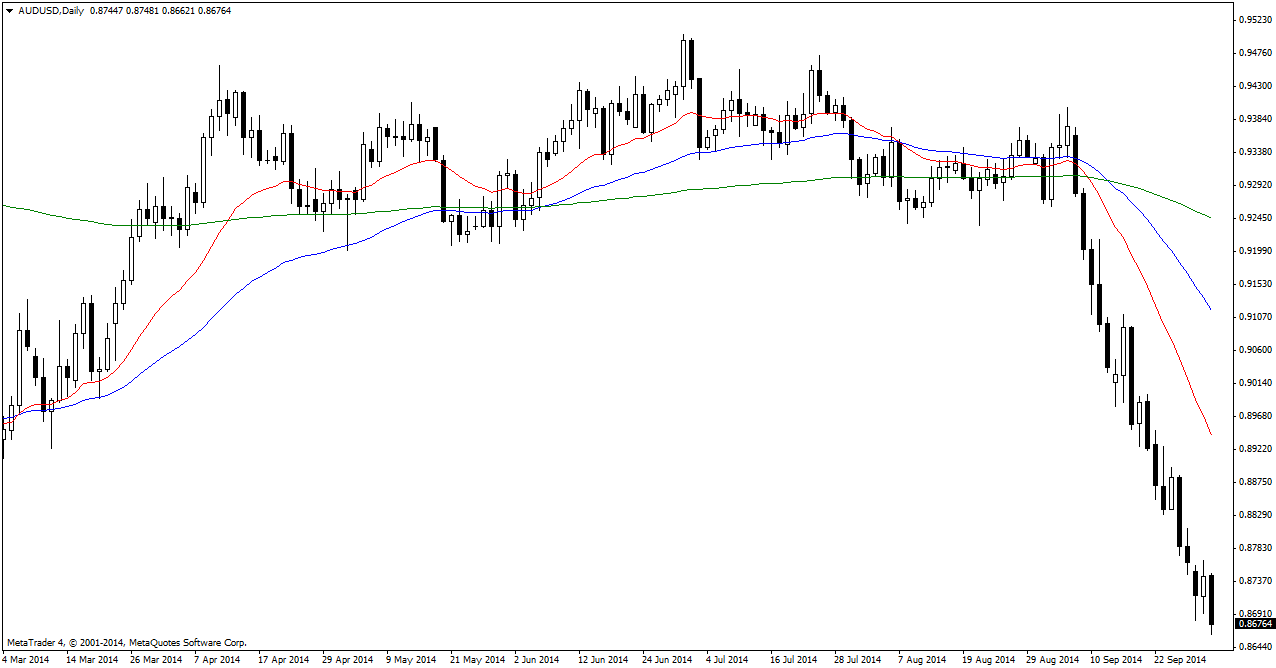Click the OHLC price values in chart header
This screenshot has width=1276, height=668.
[x=144, y=9]
